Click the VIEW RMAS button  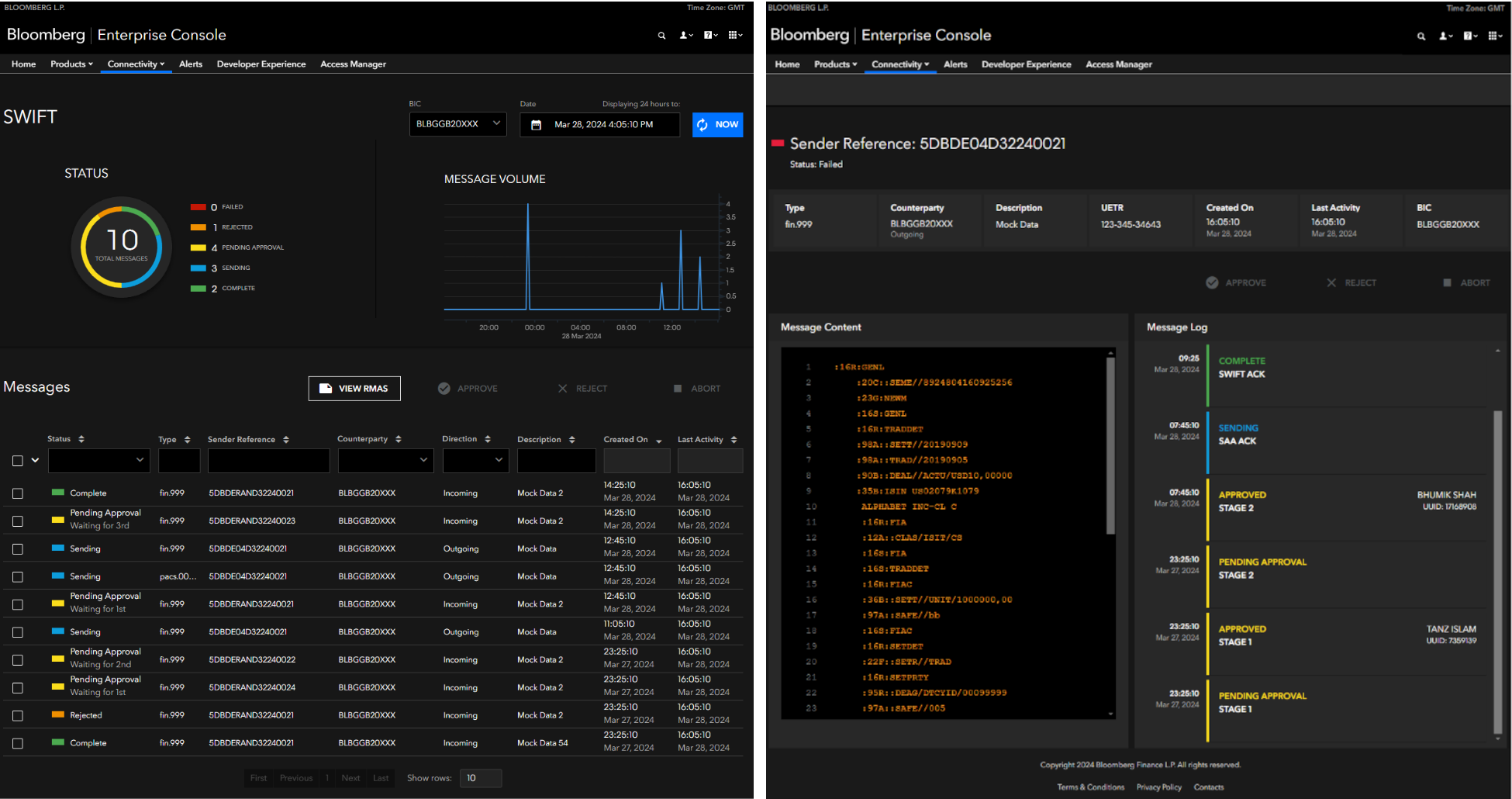coord(354,389)
